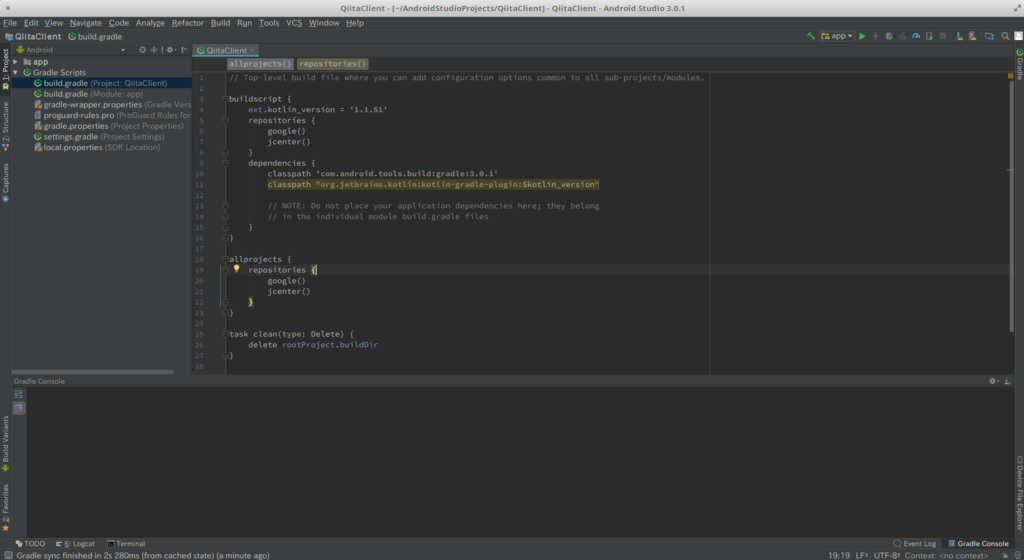
Task: Click the hide Project panel icon
Action: coord(184,50)
